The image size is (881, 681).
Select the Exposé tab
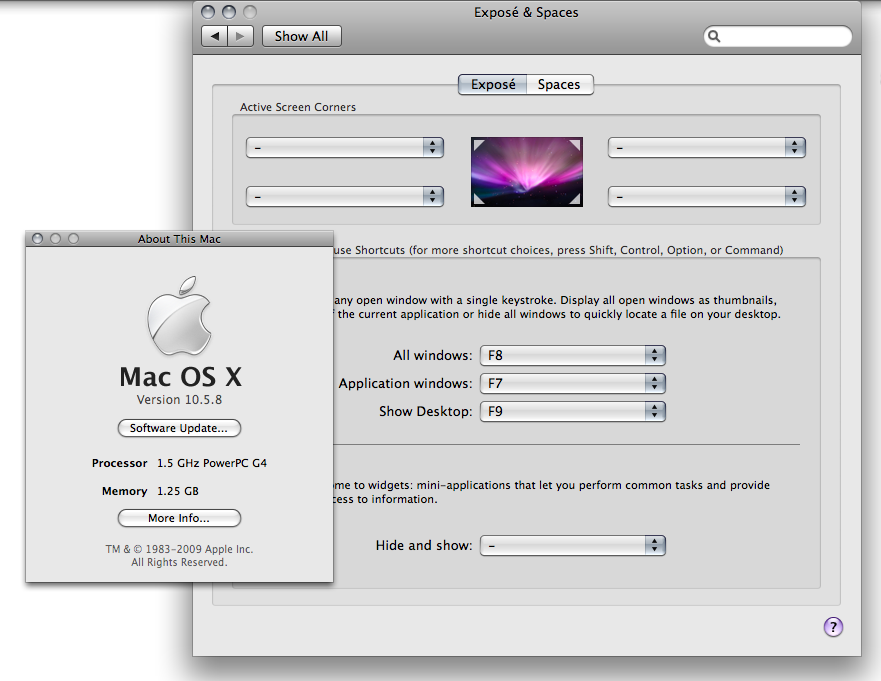click(x=493, y=84)
